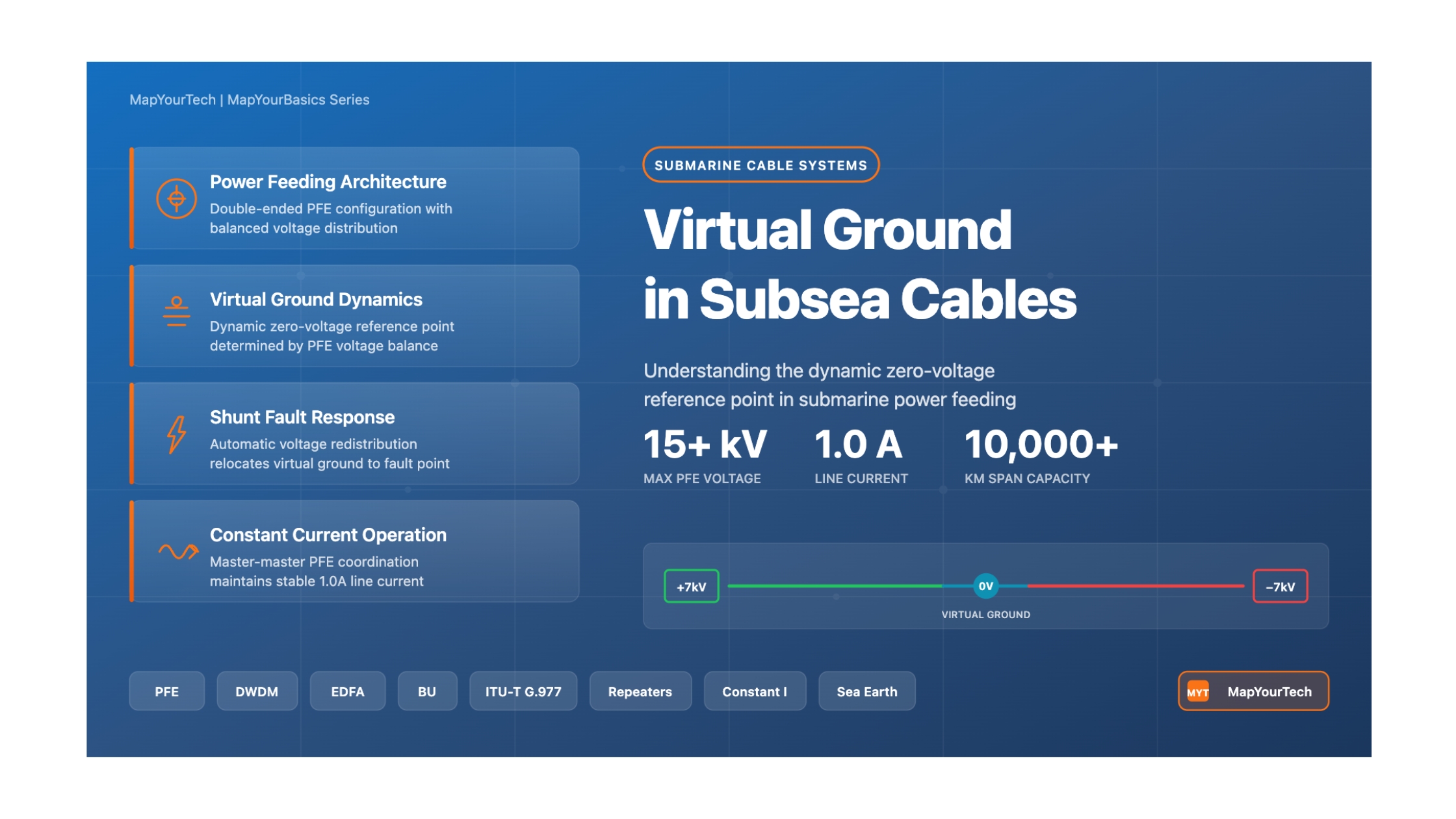Click the Constant I tag
This screenshot has width=1456, height=819.
click(755, 692)
